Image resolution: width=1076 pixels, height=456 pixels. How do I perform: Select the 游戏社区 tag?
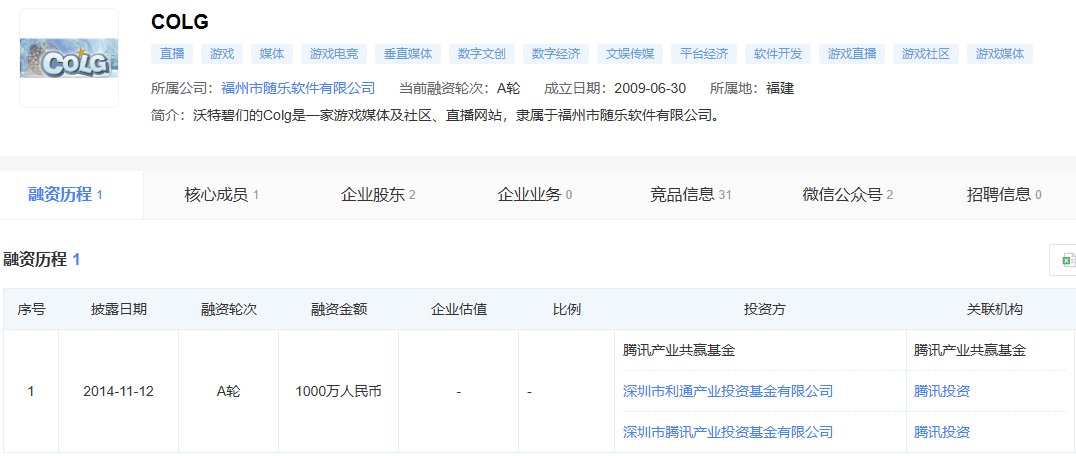pyautogui.click(x=926, y=54)
